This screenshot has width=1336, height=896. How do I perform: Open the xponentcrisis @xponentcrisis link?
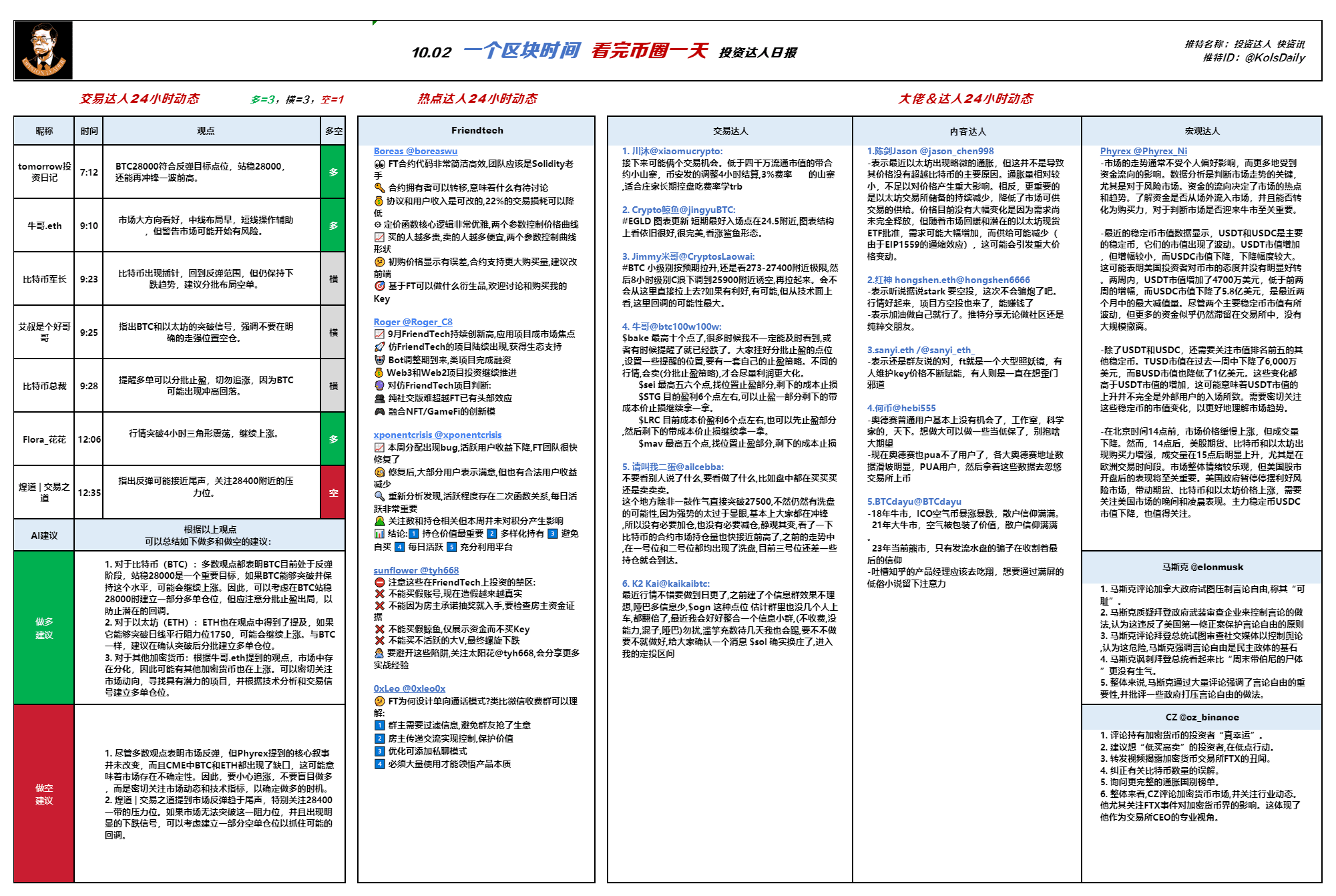437,435
